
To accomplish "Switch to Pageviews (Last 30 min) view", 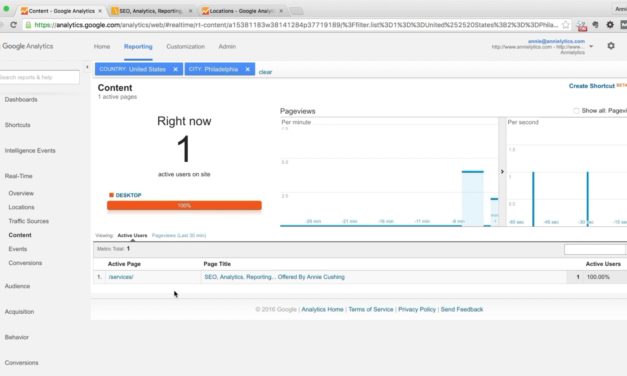I will click(x=179, y=235).
